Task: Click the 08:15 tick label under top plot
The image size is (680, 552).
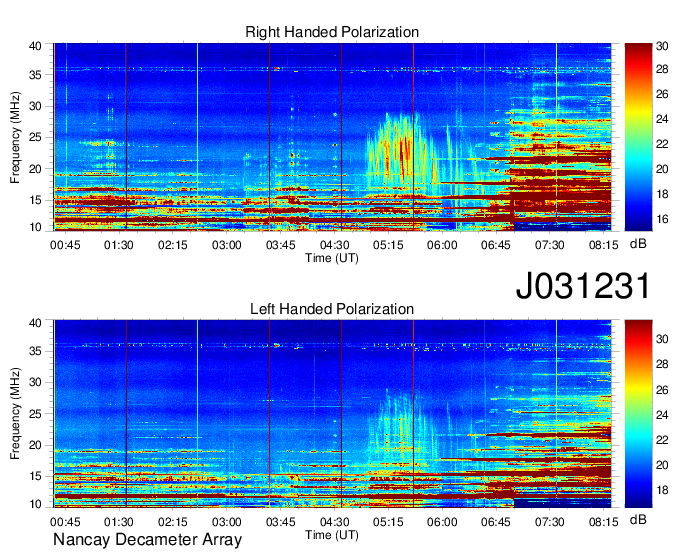Action: coord(604,245)
